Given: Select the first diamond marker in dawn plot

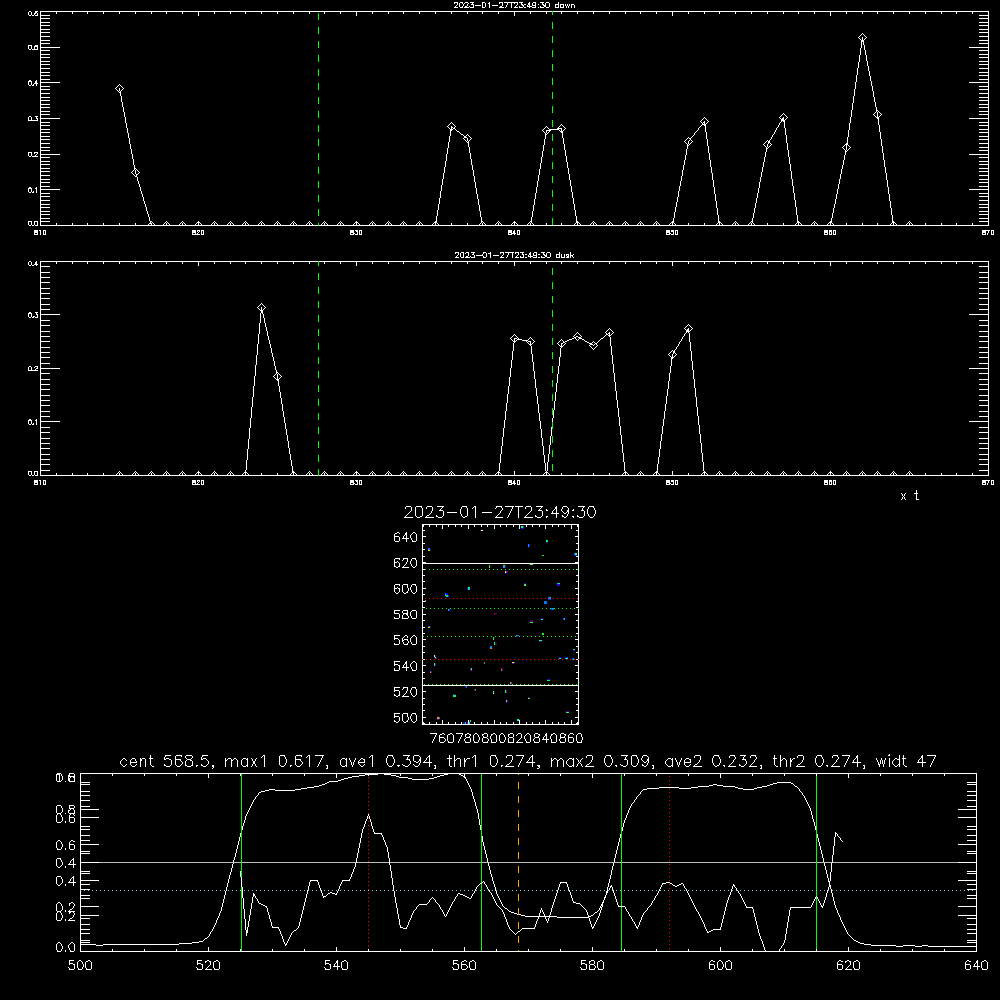Looking at the screenshot, I should [x=119, y=89].
